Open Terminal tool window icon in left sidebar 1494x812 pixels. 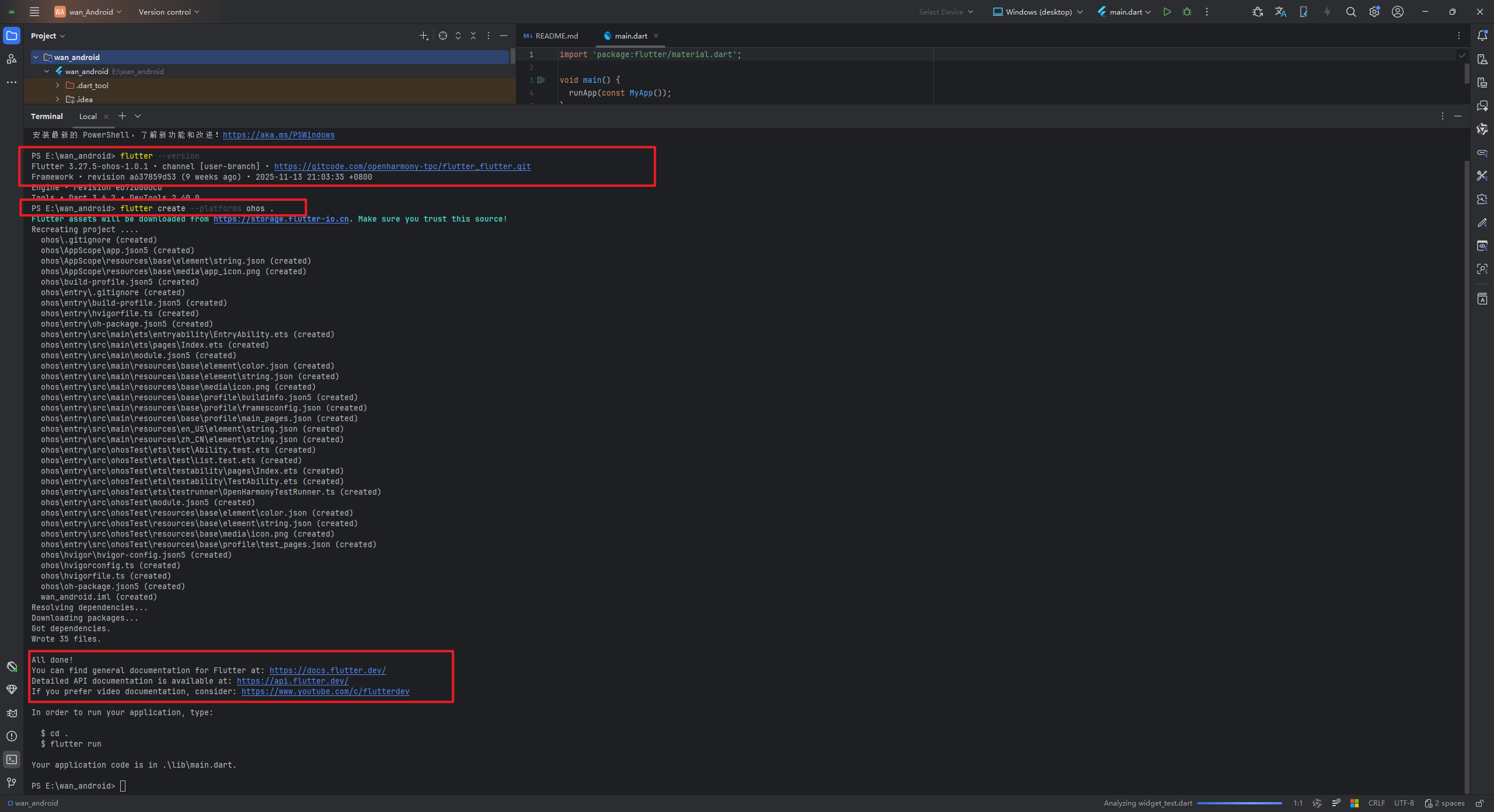coord(12,759)
